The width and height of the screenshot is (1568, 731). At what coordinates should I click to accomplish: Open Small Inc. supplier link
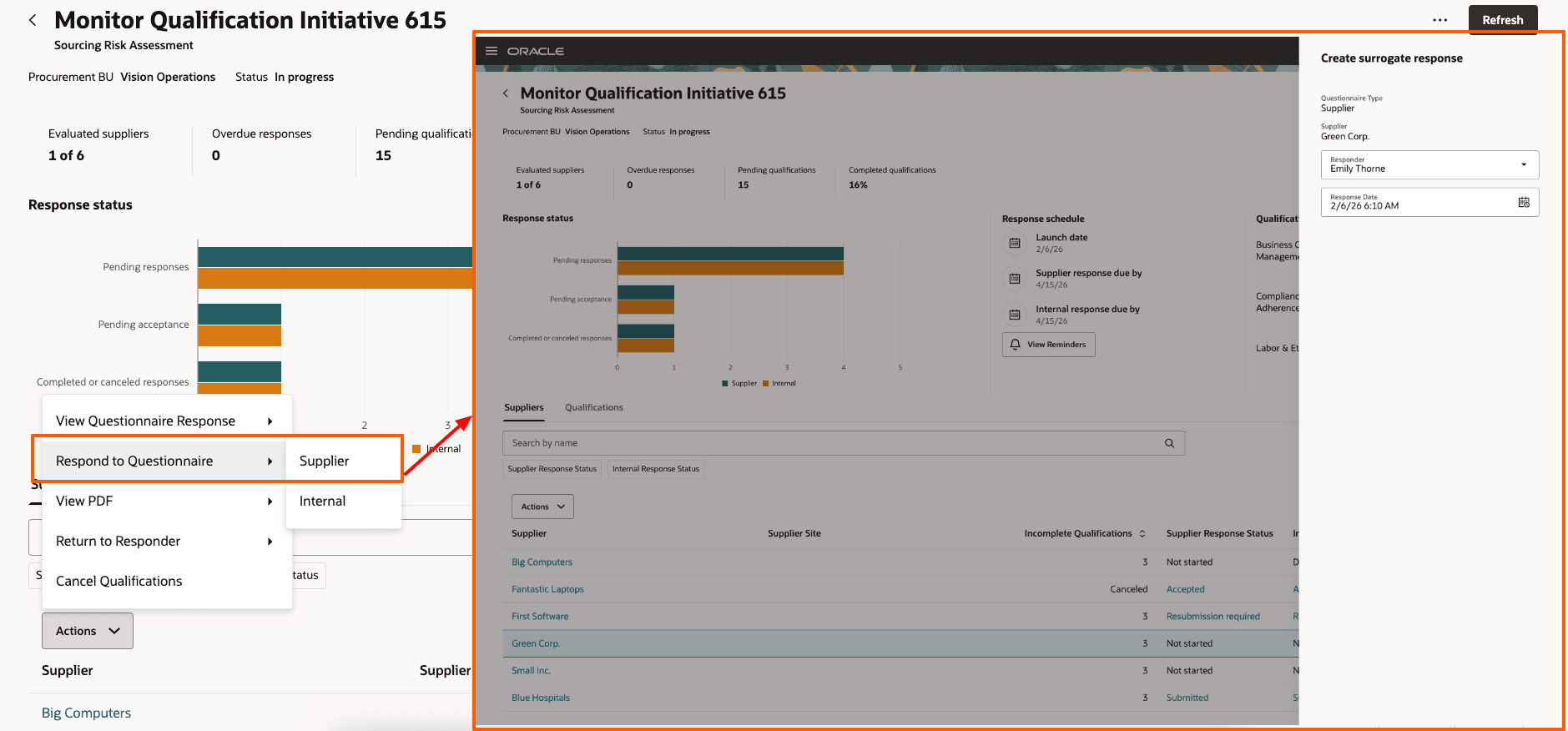tap(531, 671)
